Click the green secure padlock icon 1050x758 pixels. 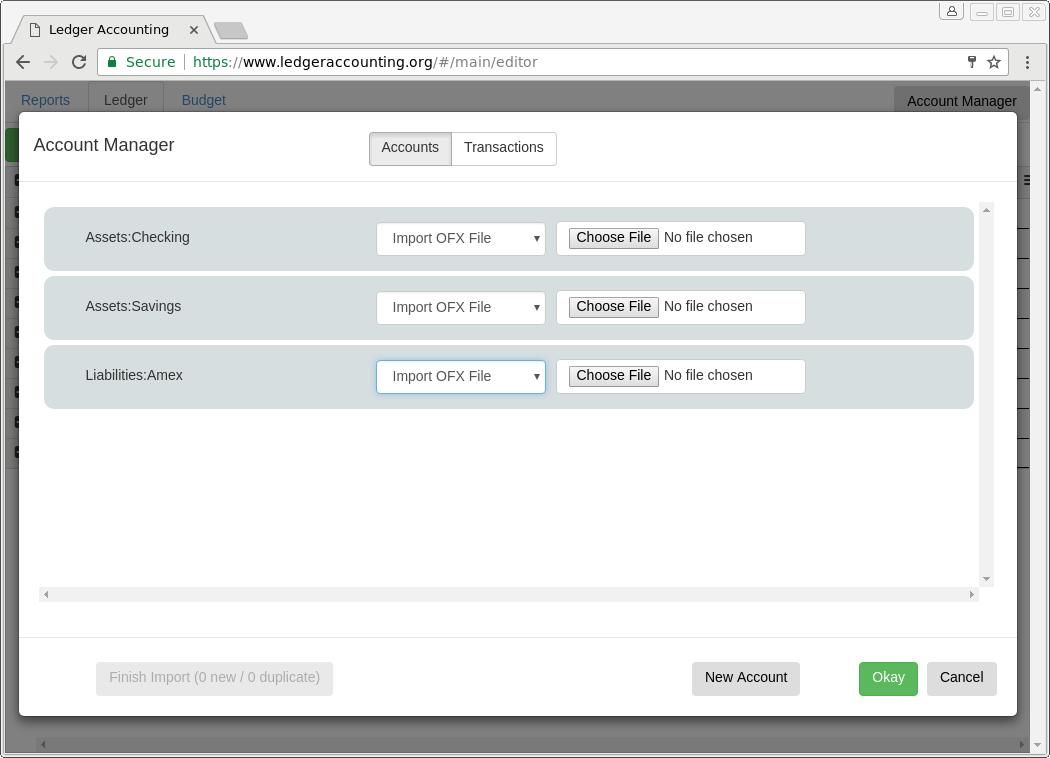pos(112,62)
